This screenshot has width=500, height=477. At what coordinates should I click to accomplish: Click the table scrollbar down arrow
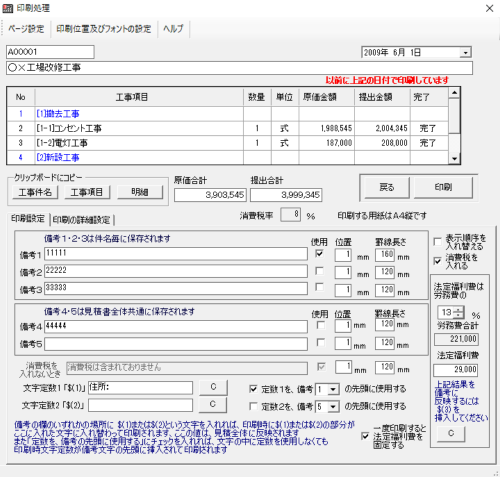454,159
